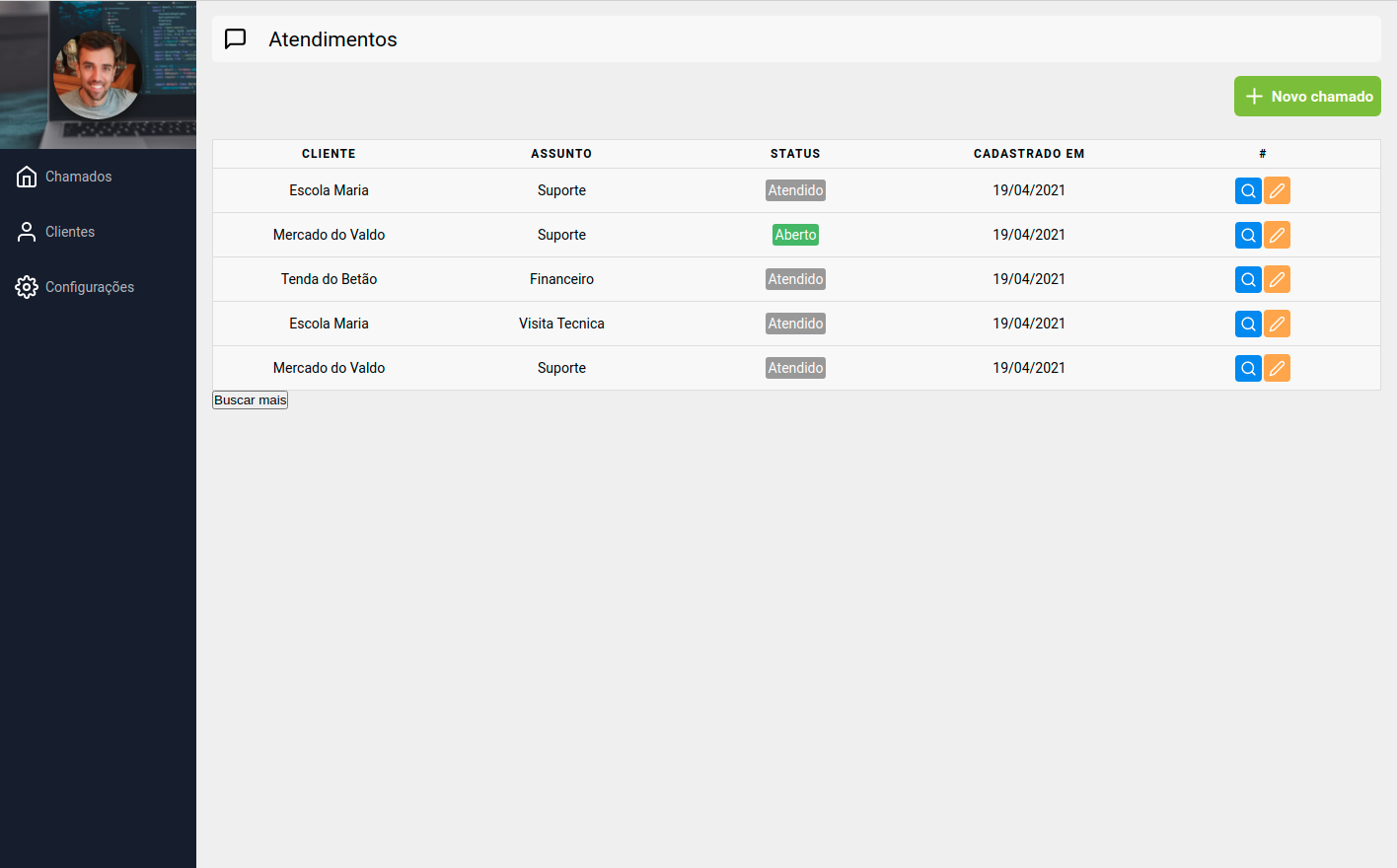This screenshot has height=868, width=1397.
Task: Click the search icon for first Escola Maria row
Action: pyautogui.click(x=1248, y=190)
